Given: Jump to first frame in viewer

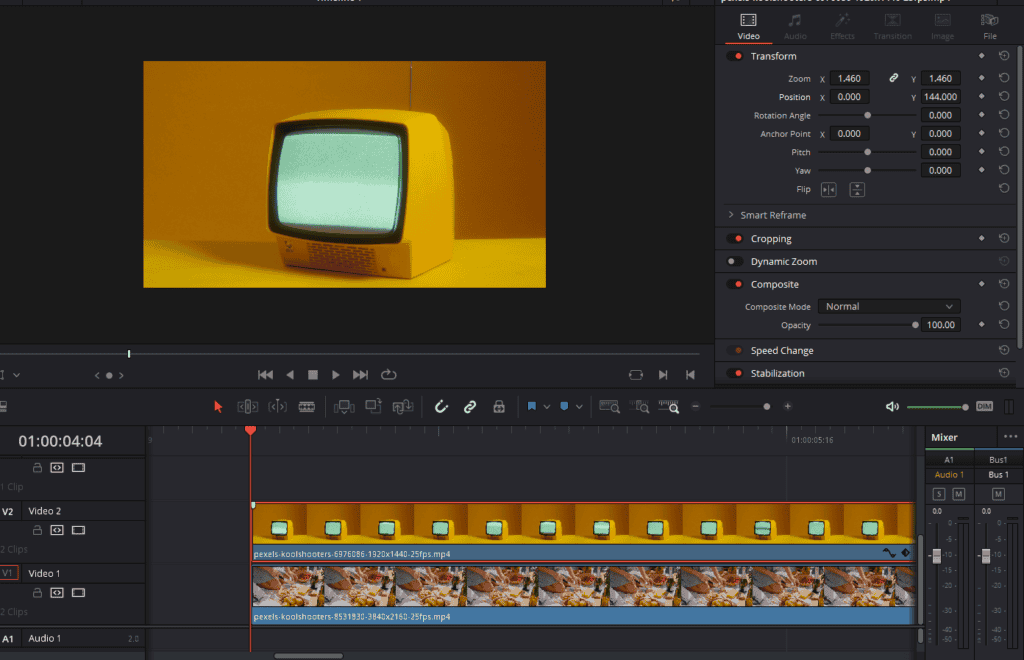Looking at the screenshot, I should 265,375.
